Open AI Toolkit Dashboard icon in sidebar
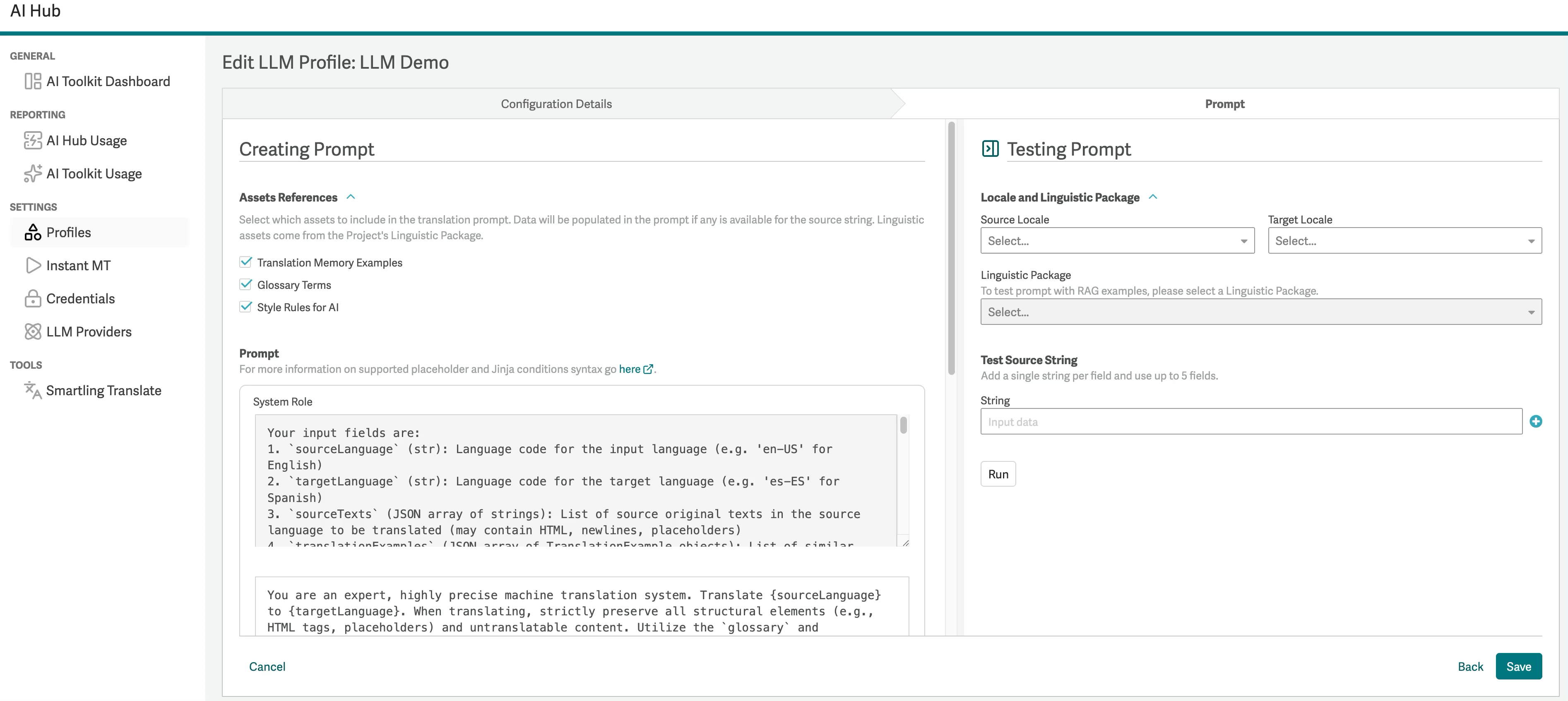This screenshot has width=1568, height=701. 33,82
